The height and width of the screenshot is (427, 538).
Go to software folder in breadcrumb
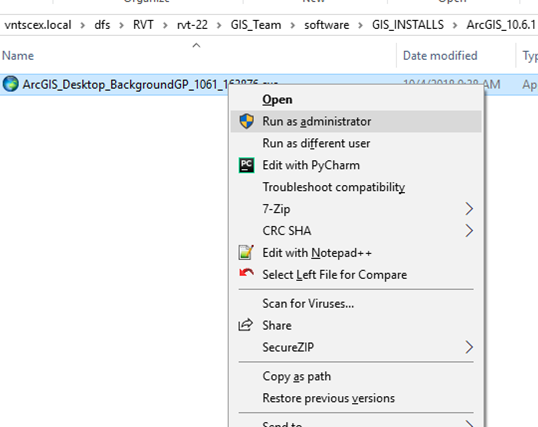click(x=327, y=25)
